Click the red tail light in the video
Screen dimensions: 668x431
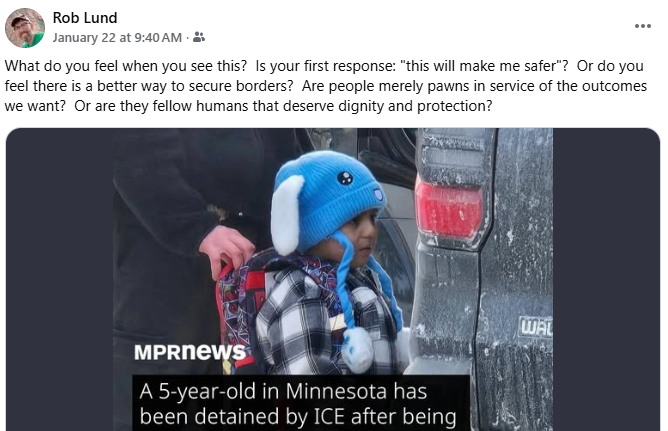tap(450, 210)
